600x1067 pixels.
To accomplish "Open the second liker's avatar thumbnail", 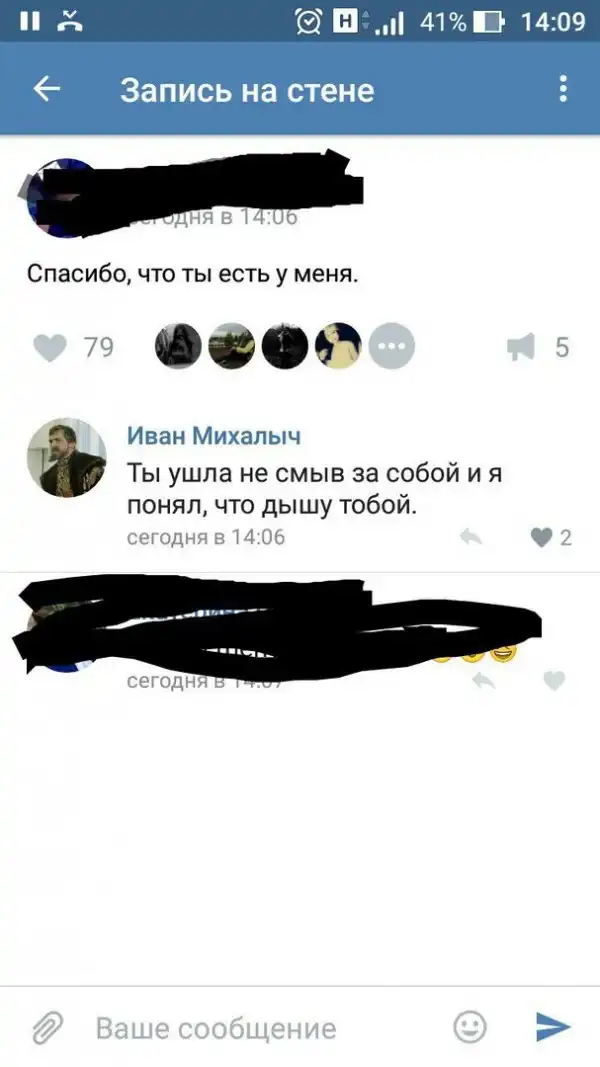I will tap(231, 346).
